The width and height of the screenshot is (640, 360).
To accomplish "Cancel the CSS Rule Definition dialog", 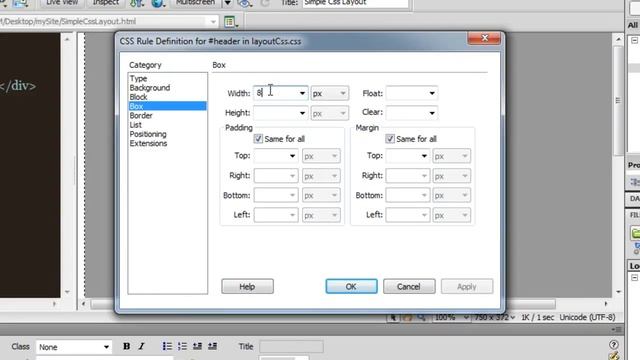I will coord(409,287).
